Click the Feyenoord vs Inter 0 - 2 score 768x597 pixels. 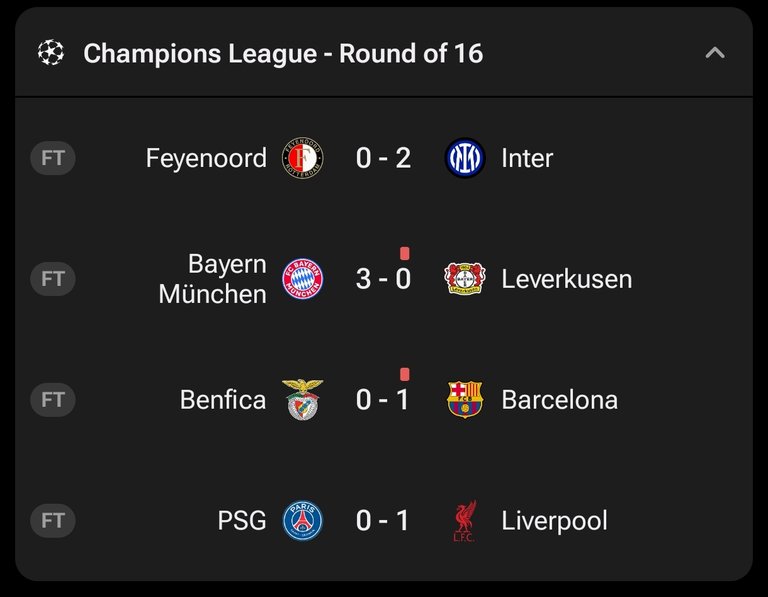[383, 158]
